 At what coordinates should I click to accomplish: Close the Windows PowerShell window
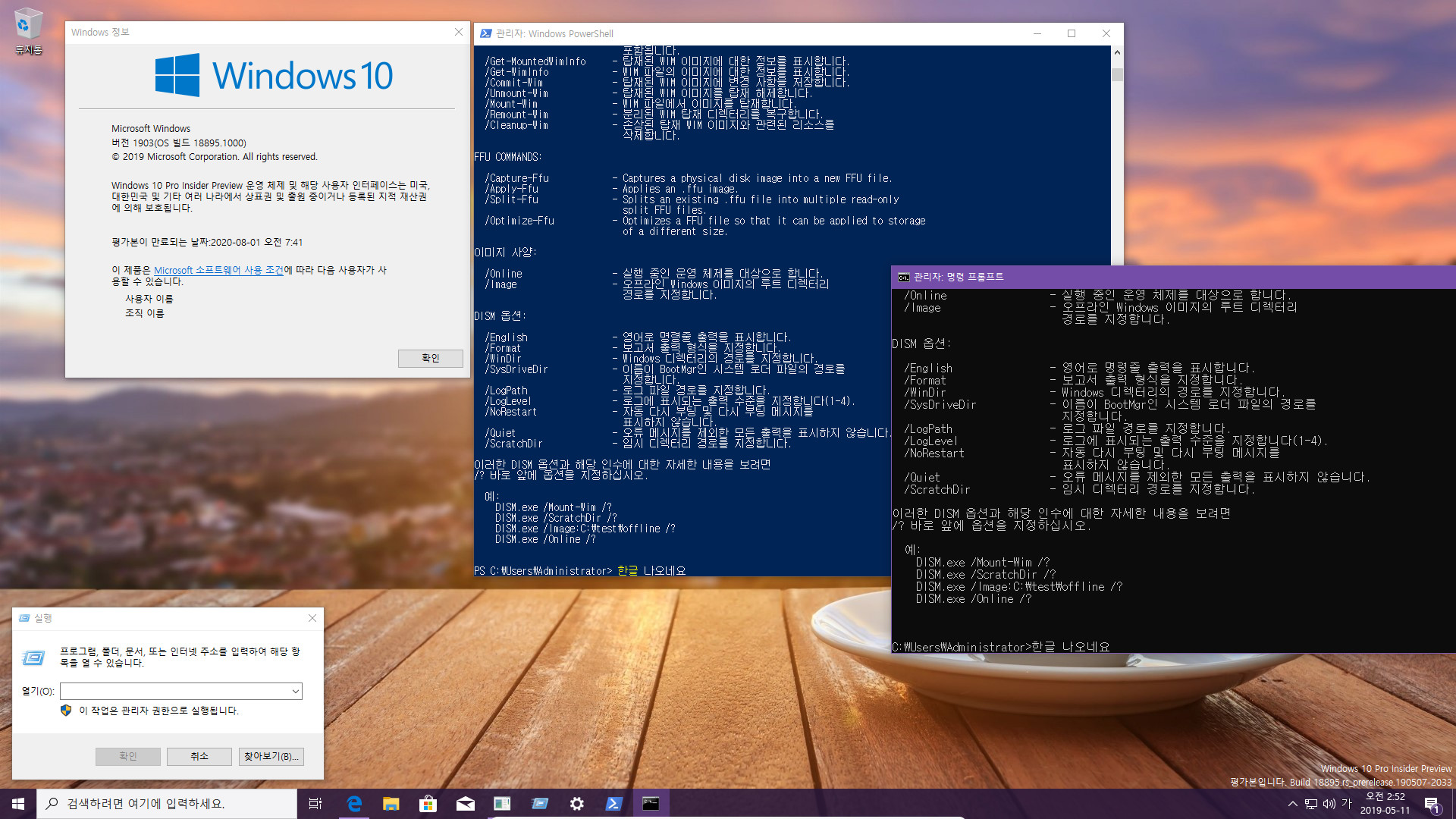point(1106,33)
